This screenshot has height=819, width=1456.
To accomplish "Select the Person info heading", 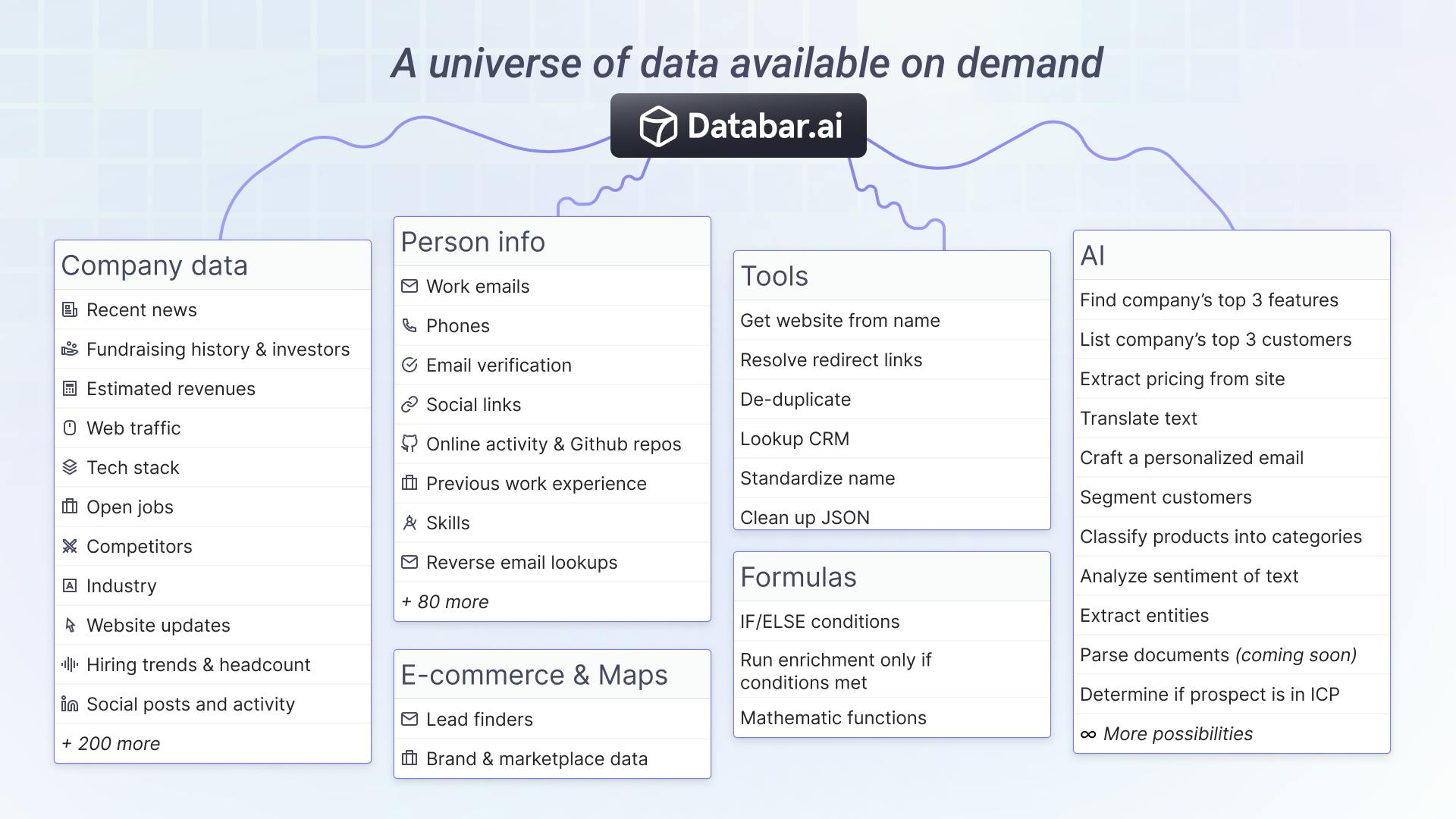I will pyautogui.click(x=473, y=242).
